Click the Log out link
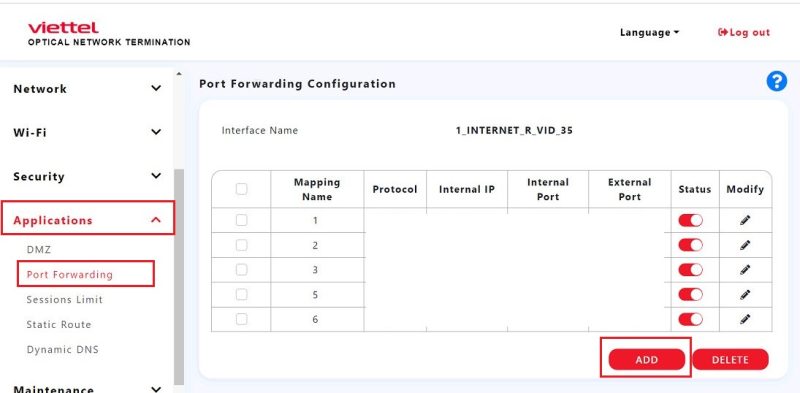Image resolution: width=800 pixels, height=393 pixels. (x=743, y=32)
